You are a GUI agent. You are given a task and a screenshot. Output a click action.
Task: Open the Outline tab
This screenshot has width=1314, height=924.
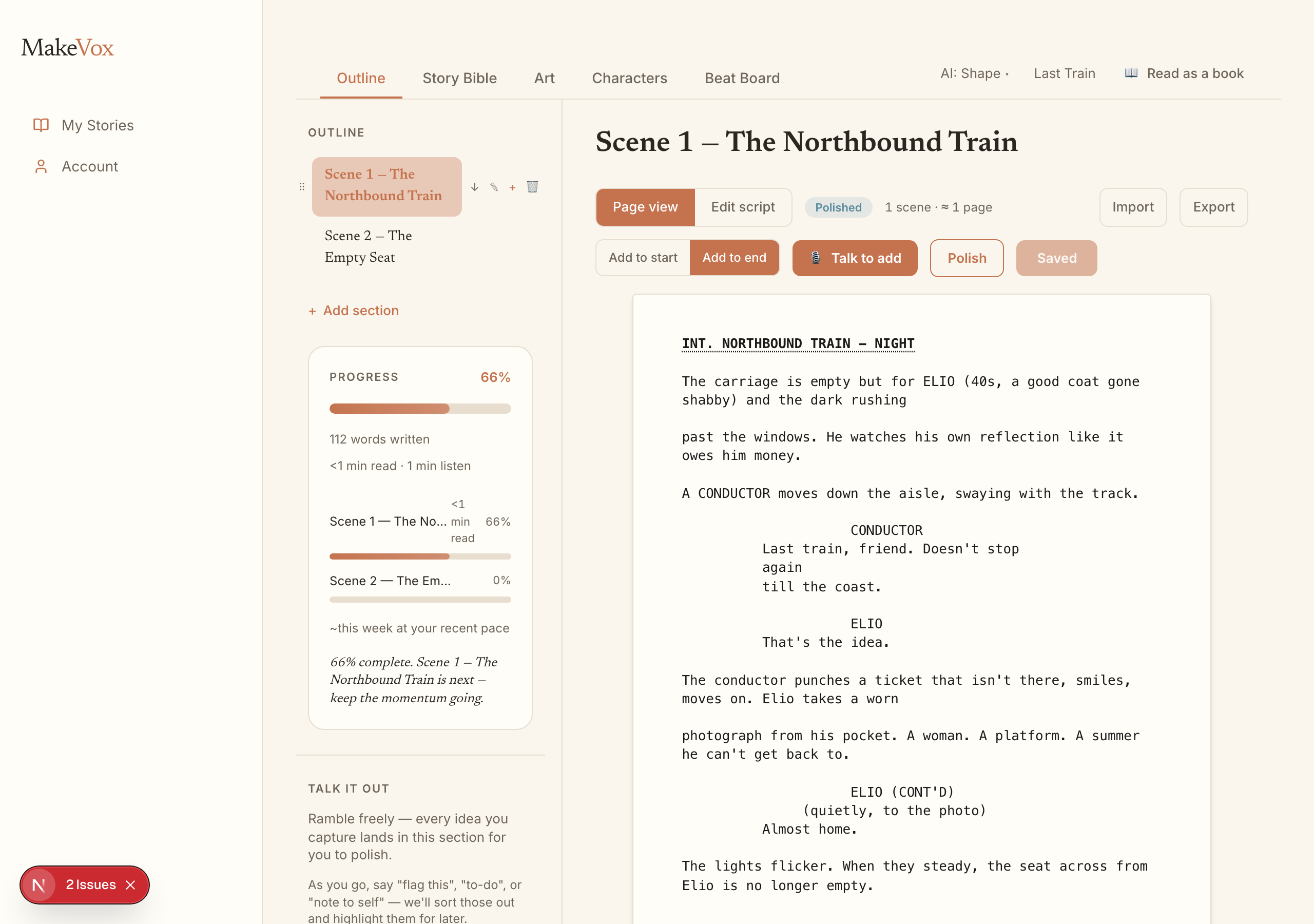click(x=360, y=78)
